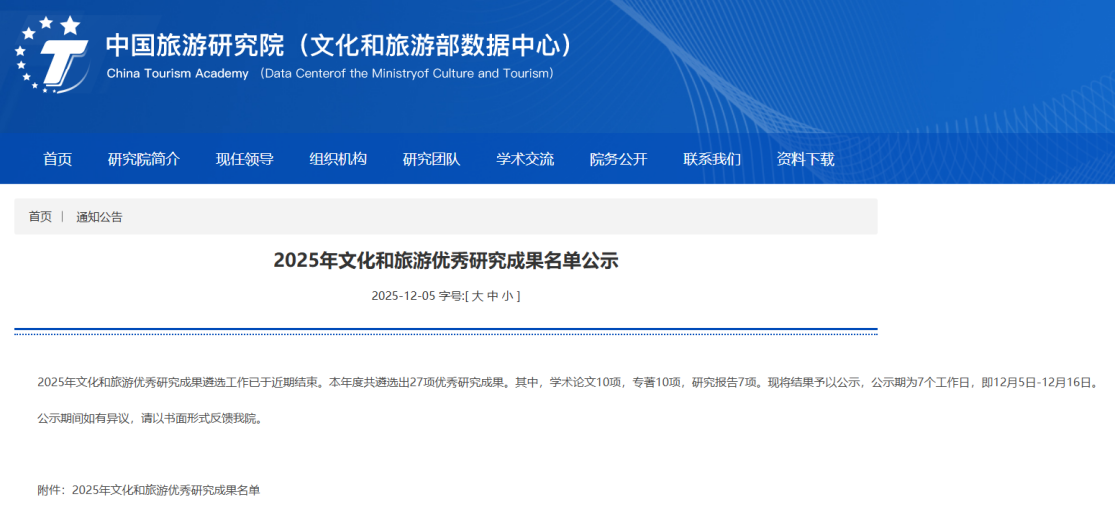Set font size to 中 (medium)
Image resolution: width=1115 pixels, height=525 pixels.
click(492, 296)
